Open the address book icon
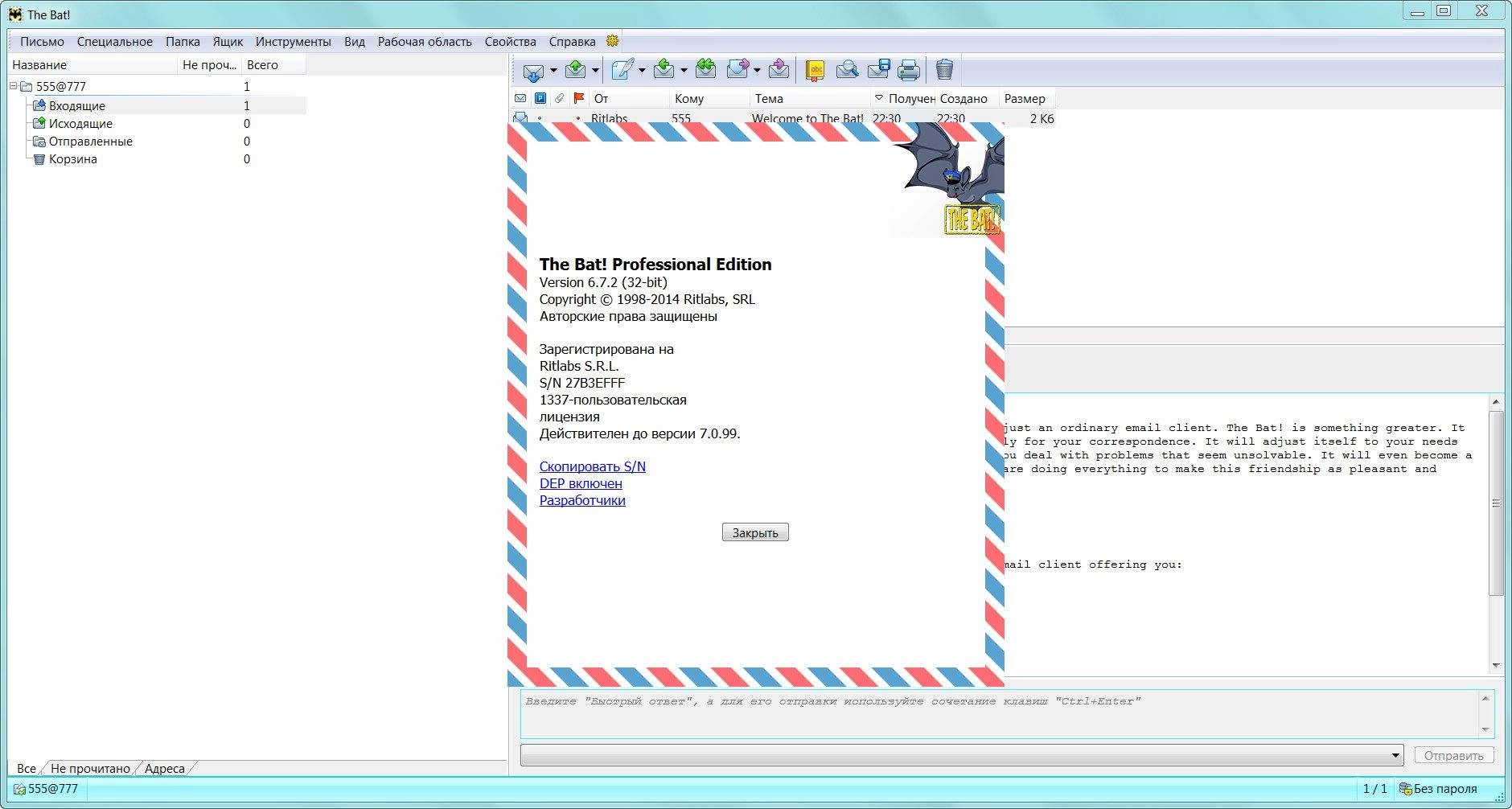This screenshot has height=809, width=1512. point(816,71)
